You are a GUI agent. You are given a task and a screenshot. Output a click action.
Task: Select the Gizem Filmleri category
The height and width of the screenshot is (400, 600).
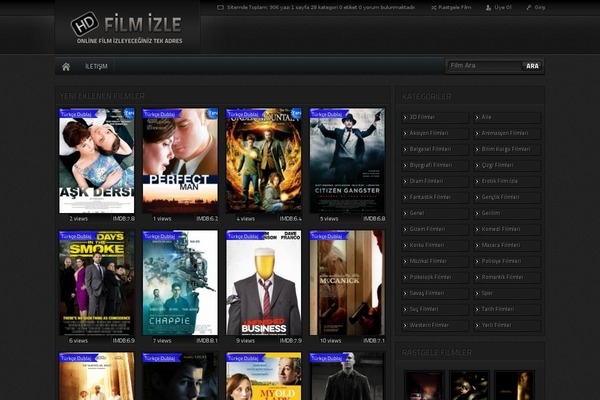click(x=435, y=229)
